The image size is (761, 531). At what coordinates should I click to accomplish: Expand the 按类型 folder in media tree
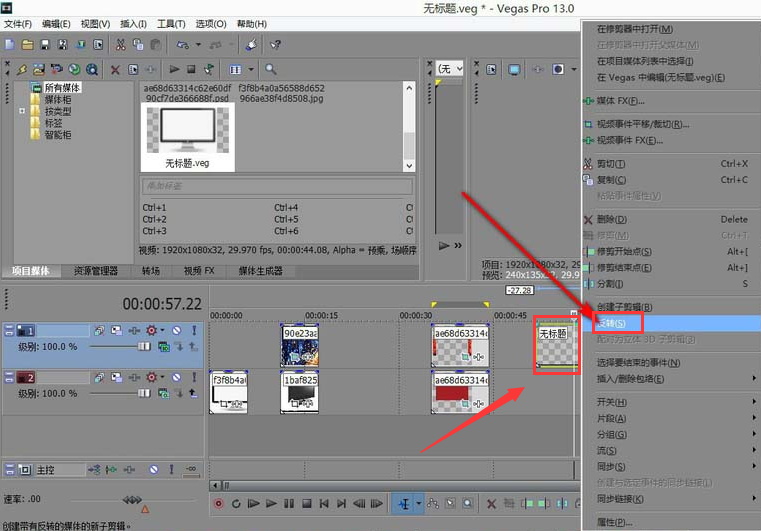(21, 111)
